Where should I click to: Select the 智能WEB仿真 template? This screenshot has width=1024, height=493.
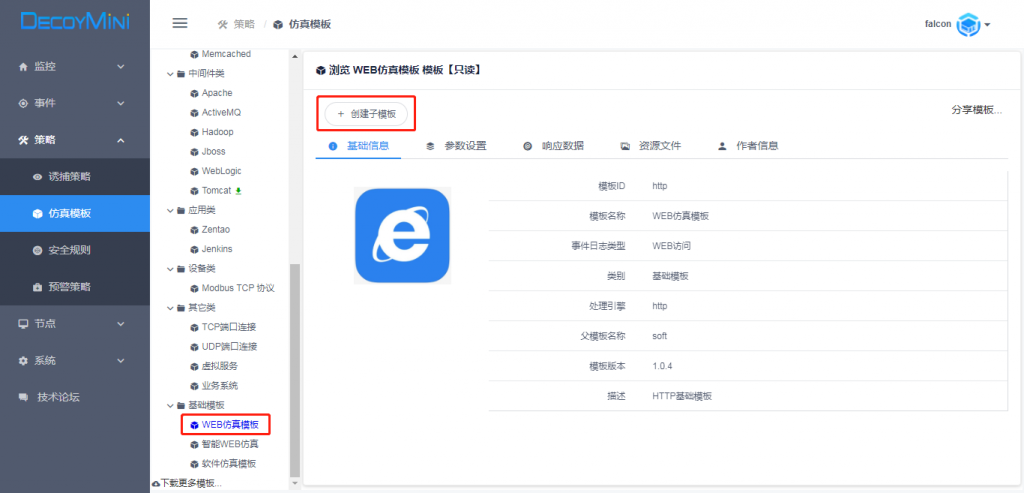(x=230, y=445)
